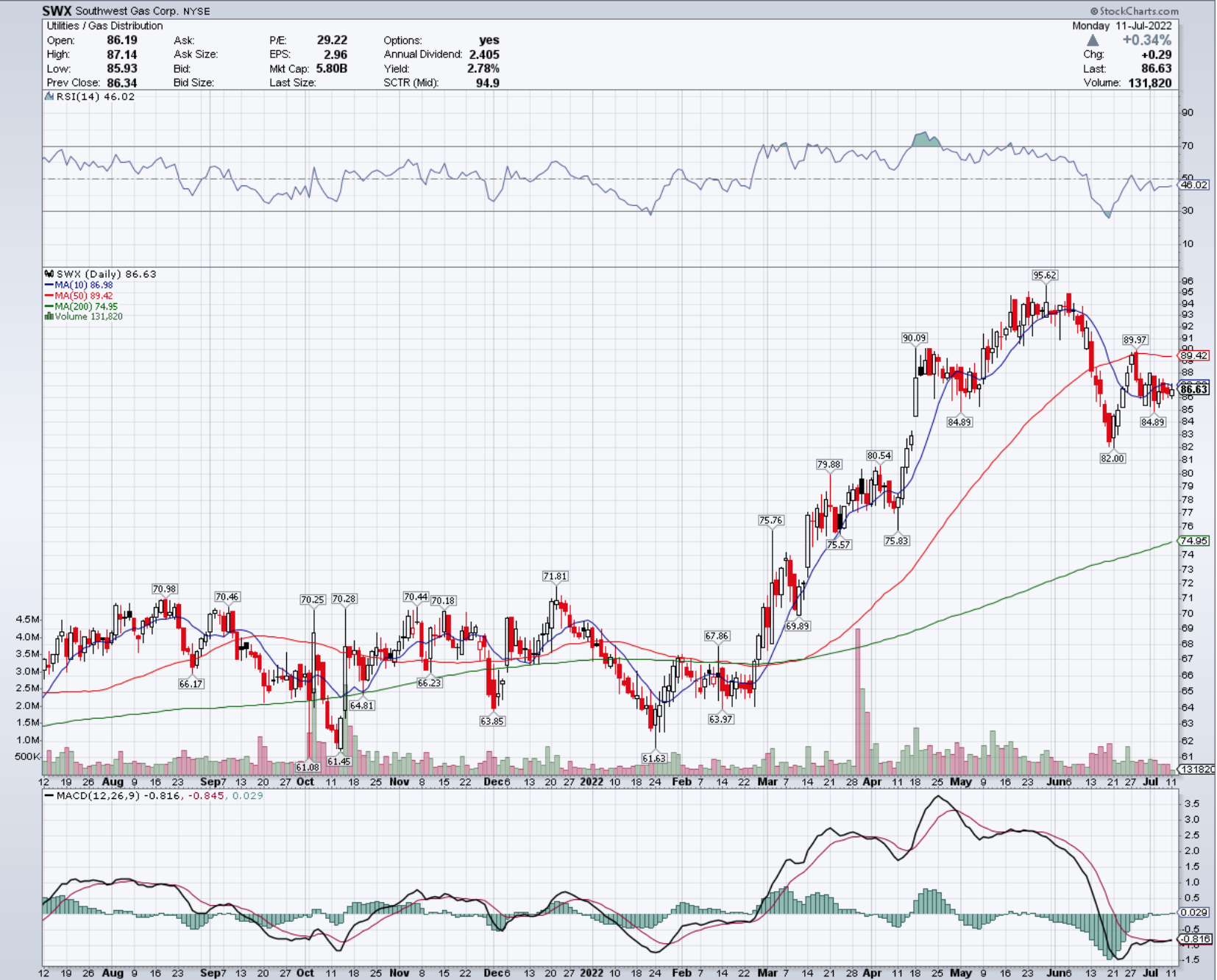Click the +0.34% percent change value
This screenshot has width=1217, height=980.
(1146, 40)
